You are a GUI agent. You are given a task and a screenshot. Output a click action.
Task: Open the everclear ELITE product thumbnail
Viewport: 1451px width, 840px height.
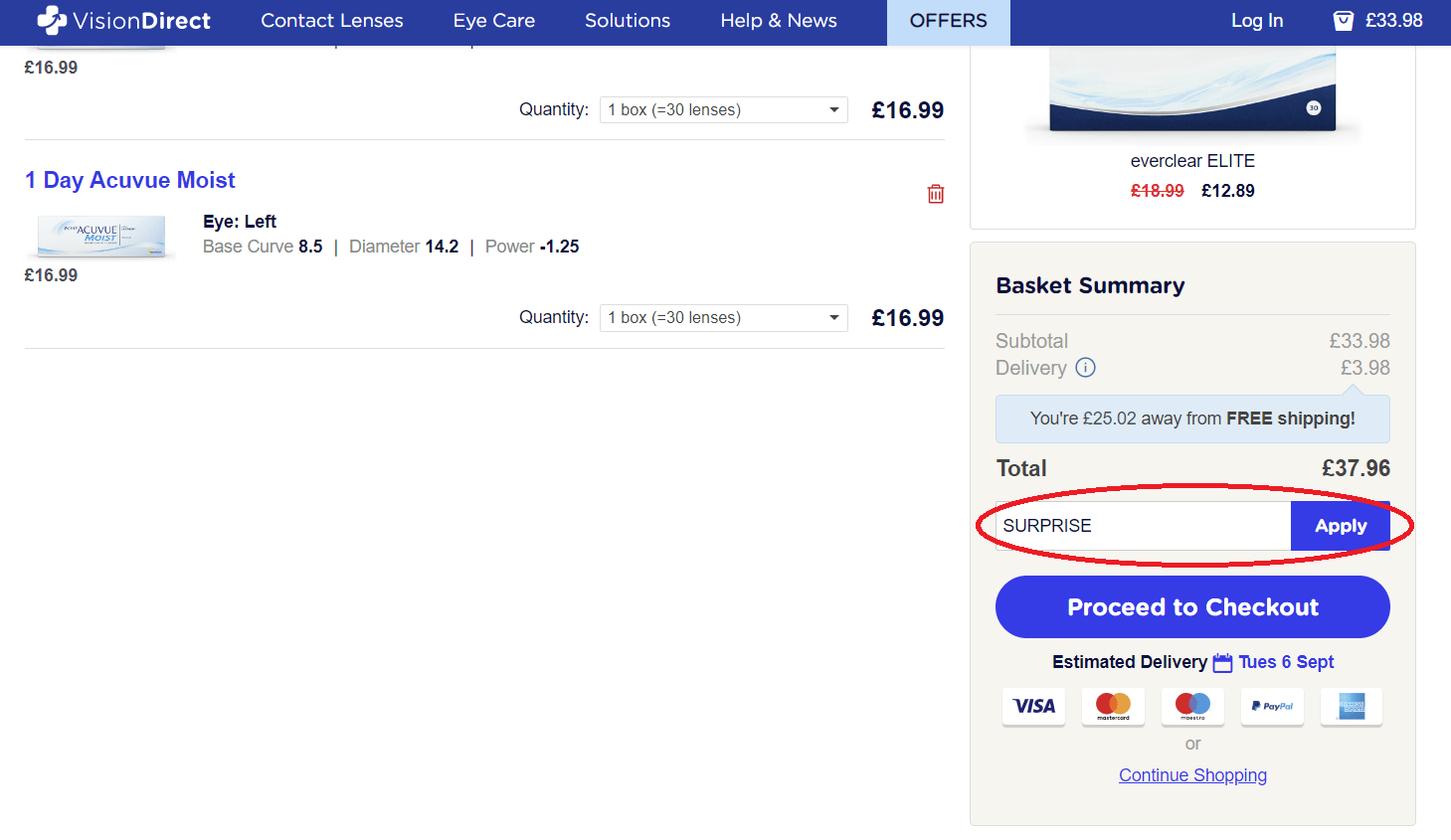click(x=1192, y=91)
